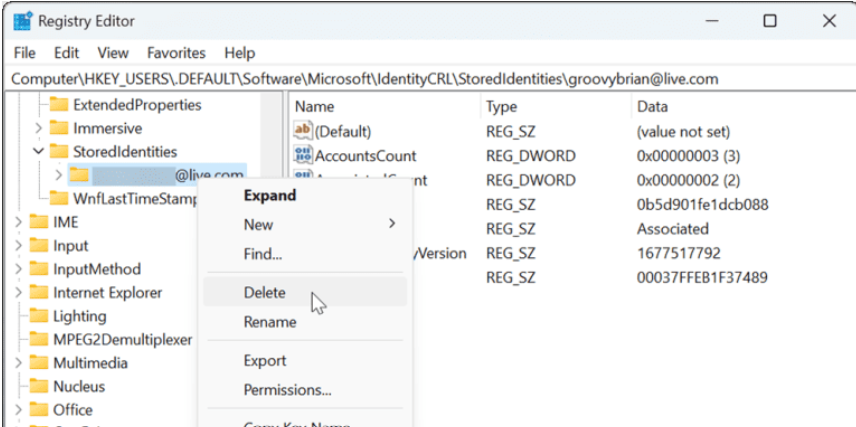This screenshot has width=856, height=427.
Task: Click the (Default) string value icon
Action: (303, 131)
